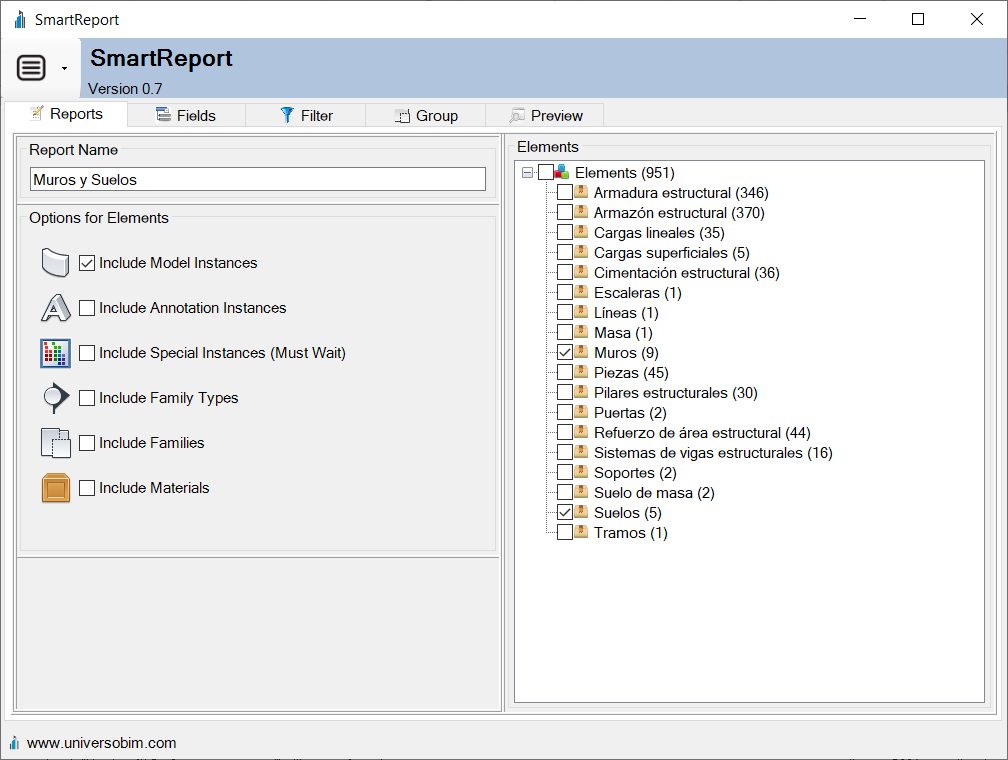Click the Pilares estructurales (30) category icon
This screenshot has width=1008, height=760.
581,392
